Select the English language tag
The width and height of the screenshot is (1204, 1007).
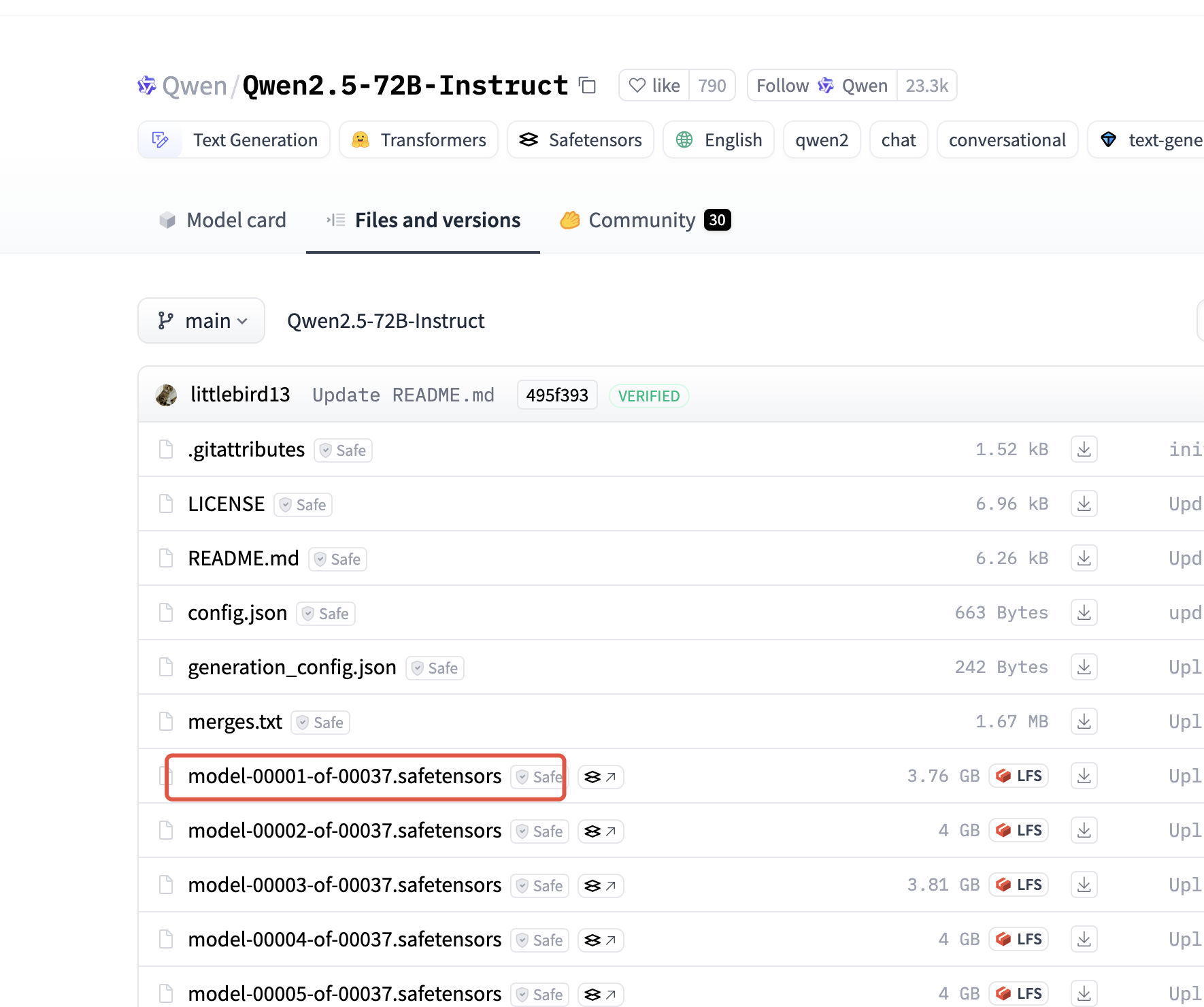pyautogui.click(x=718, y=139)
